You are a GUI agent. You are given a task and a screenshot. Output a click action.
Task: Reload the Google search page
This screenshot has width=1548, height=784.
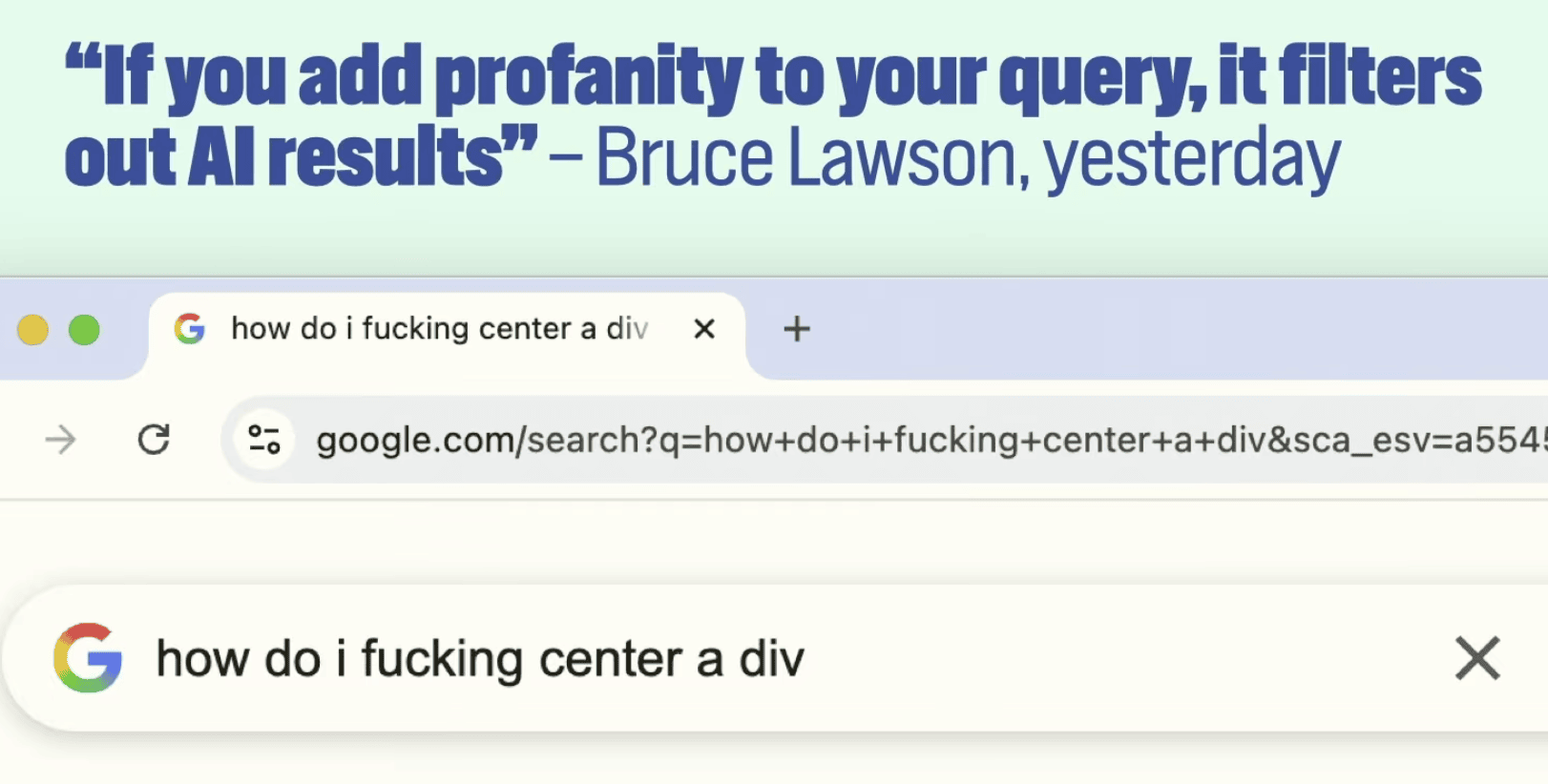point(154,440)
